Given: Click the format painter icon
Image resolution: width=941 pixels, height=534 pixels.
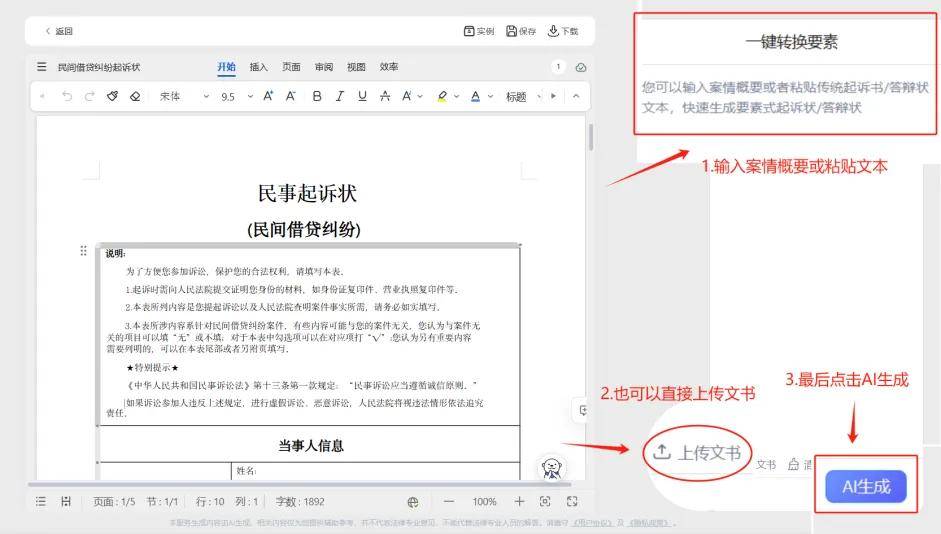Looking at the screenshot, I should pyautogui.click(x=112, y=97).
